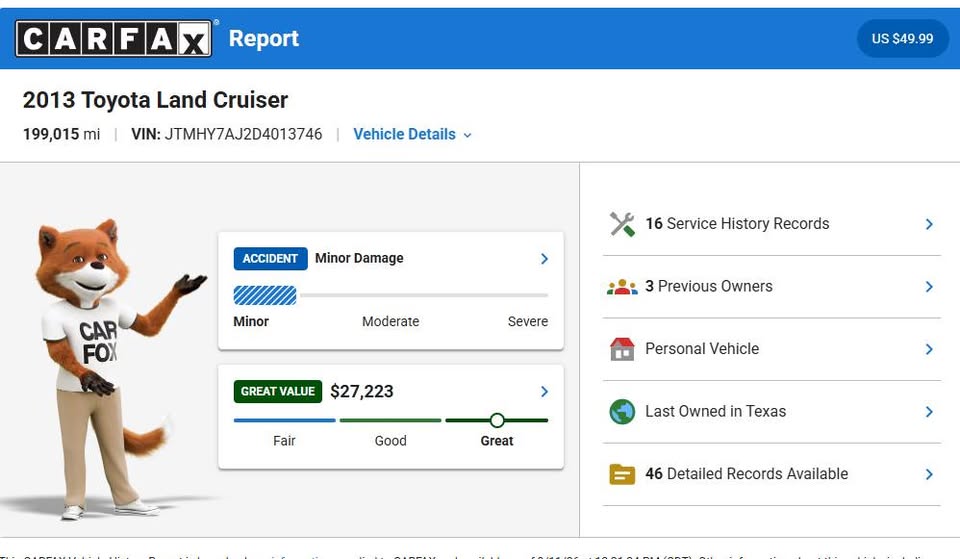Click the US $49.99 price button
Image resolution: width=960 pixels, height=559 pixels.
point(902,39)
